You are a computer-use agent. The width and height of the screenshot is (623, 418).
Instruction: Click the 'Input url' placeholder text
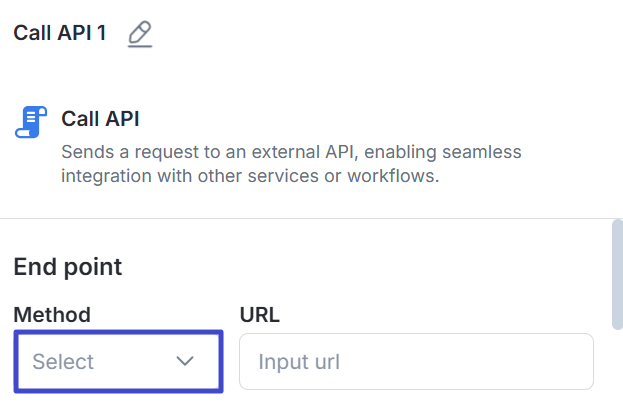[x=299, y=361]
